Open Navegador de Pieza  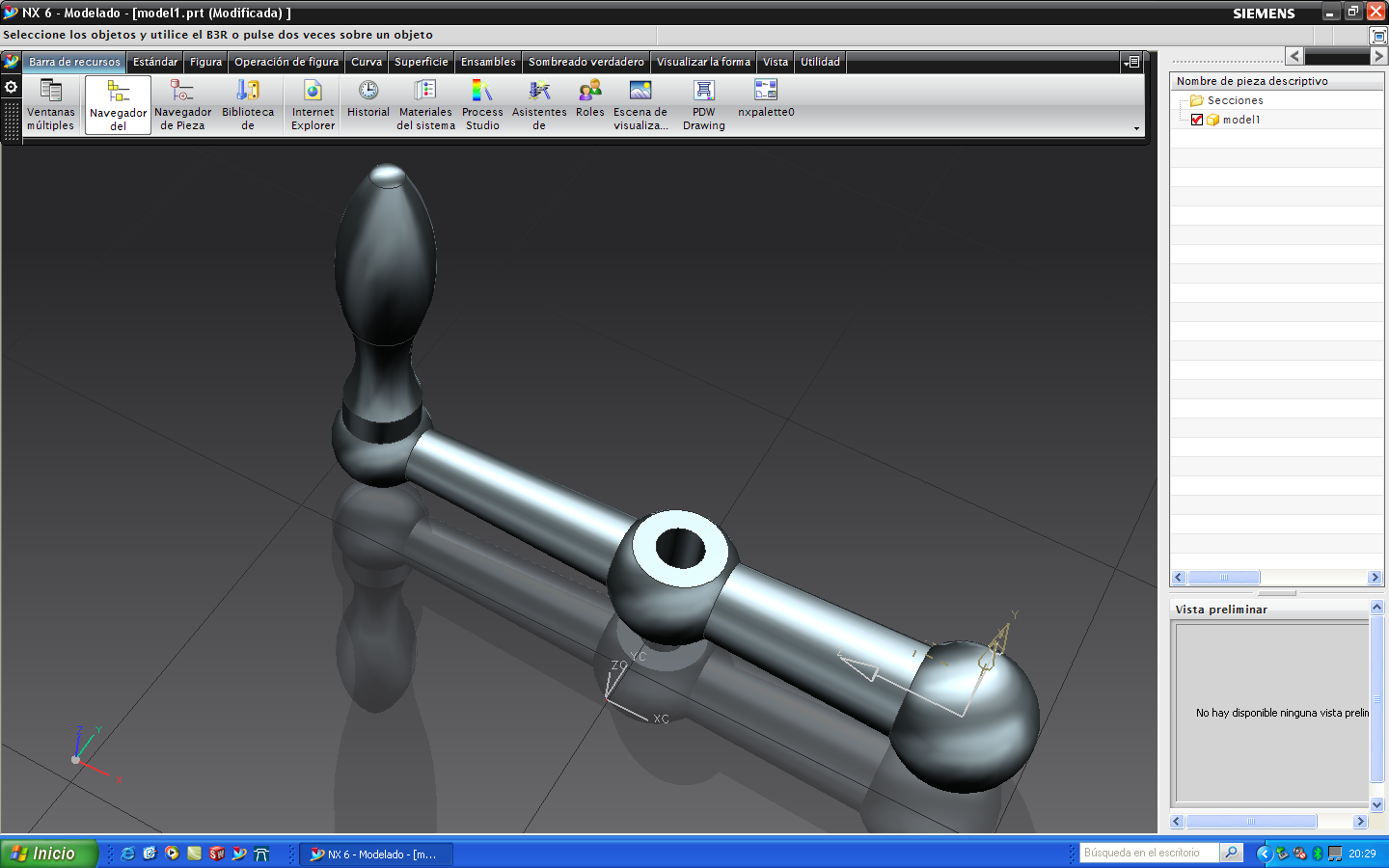[182, 105]
